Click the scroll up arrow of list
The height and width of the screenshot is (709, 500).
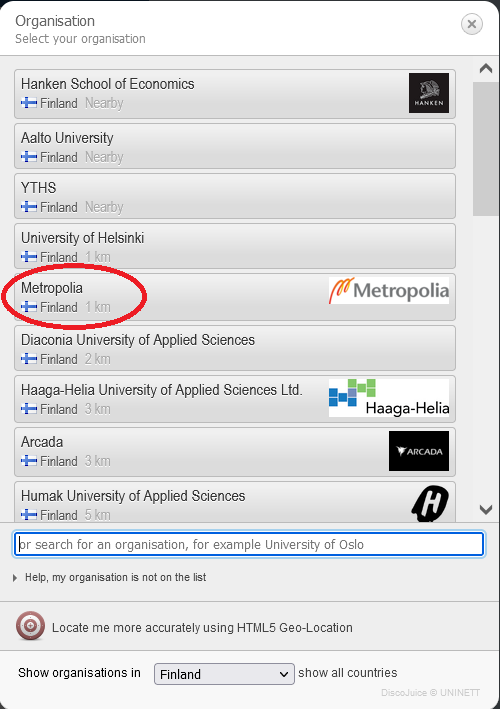(x=486, y=68)
